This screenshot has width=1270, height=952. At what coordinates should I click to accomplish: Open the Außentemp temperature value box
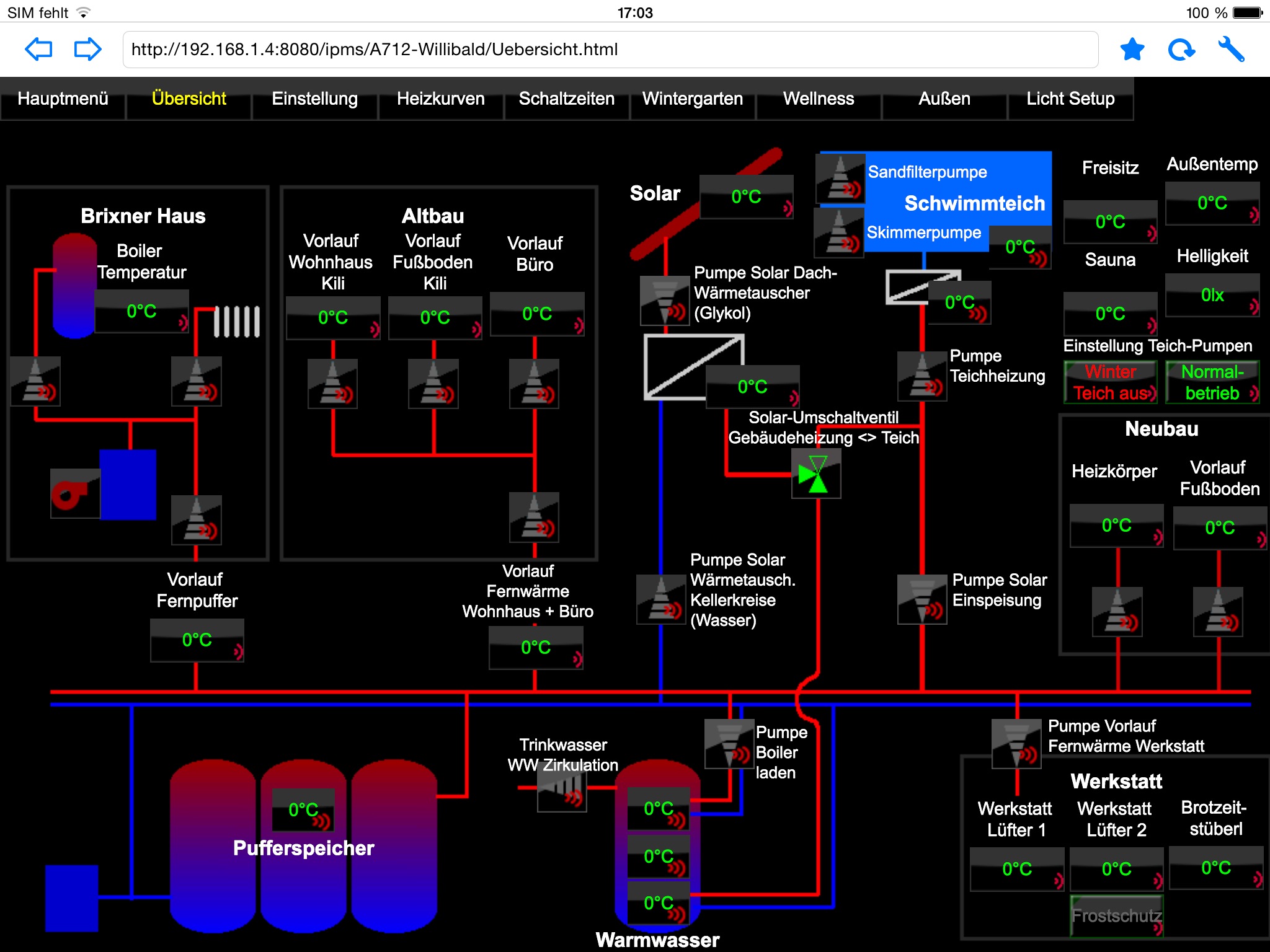pos(1212,203)
